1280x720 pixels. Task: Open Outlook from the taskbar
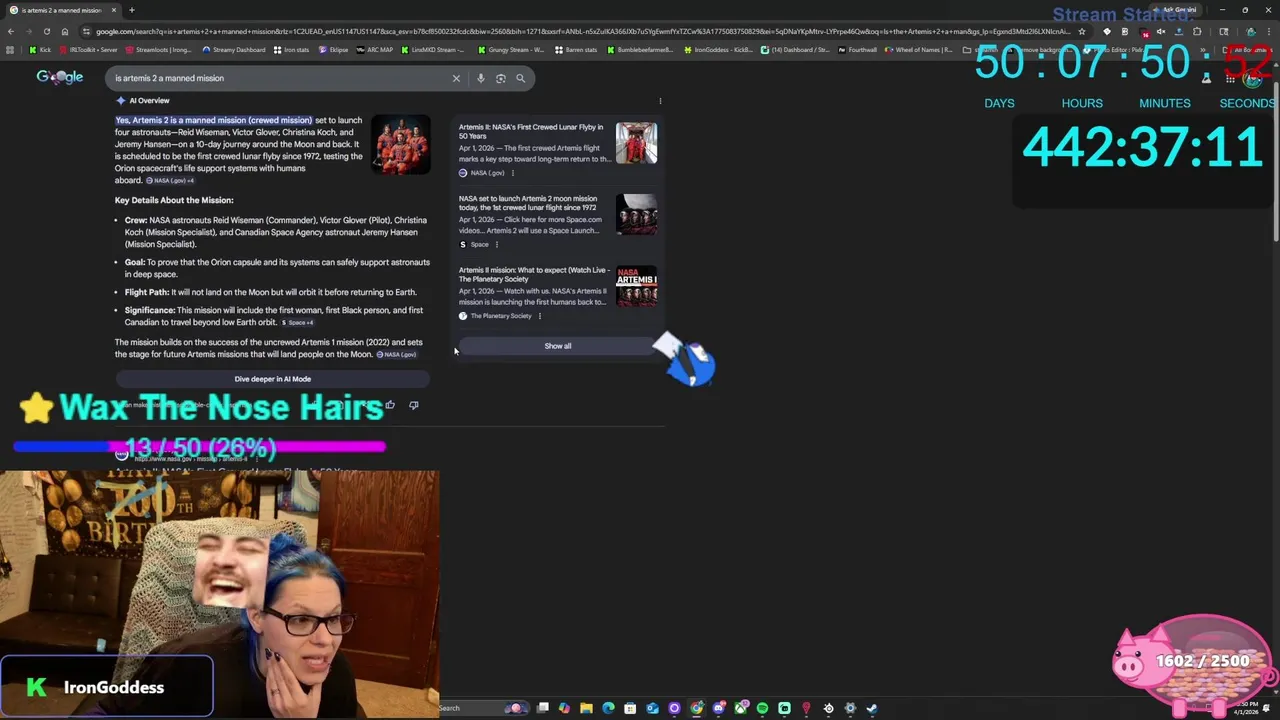click(x=652, y=708)
